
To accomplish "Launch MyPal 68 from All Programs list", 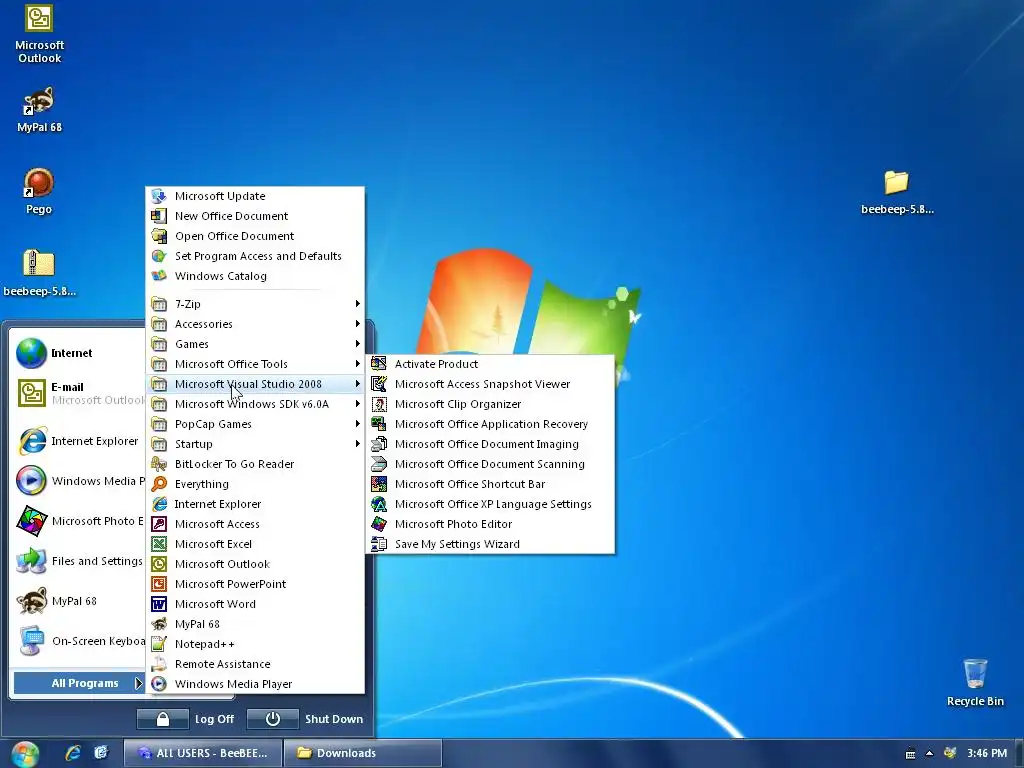I will [x=255, y=624].
